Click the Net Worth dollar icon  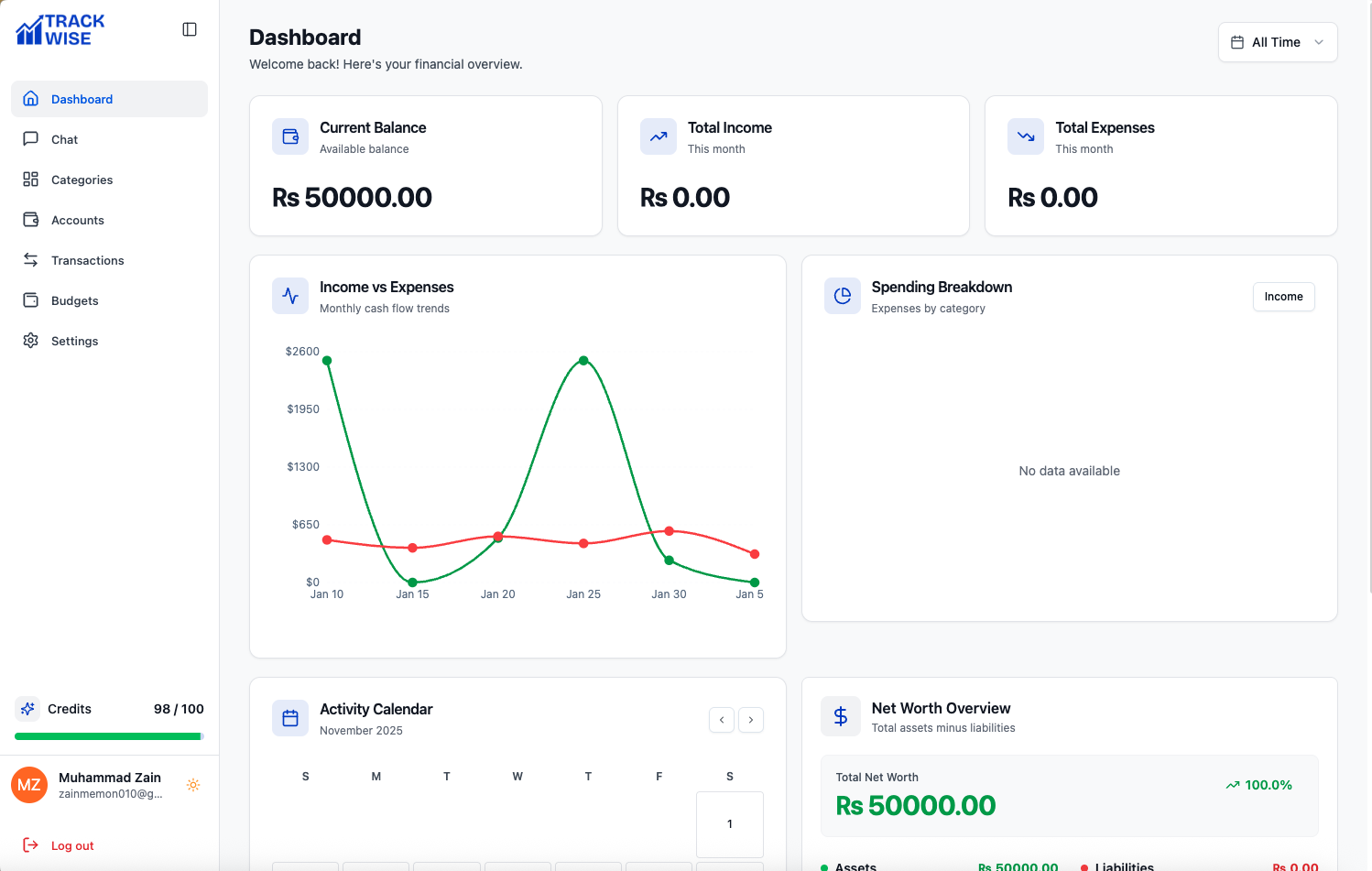pyautogui.click(x=841, y=716)
